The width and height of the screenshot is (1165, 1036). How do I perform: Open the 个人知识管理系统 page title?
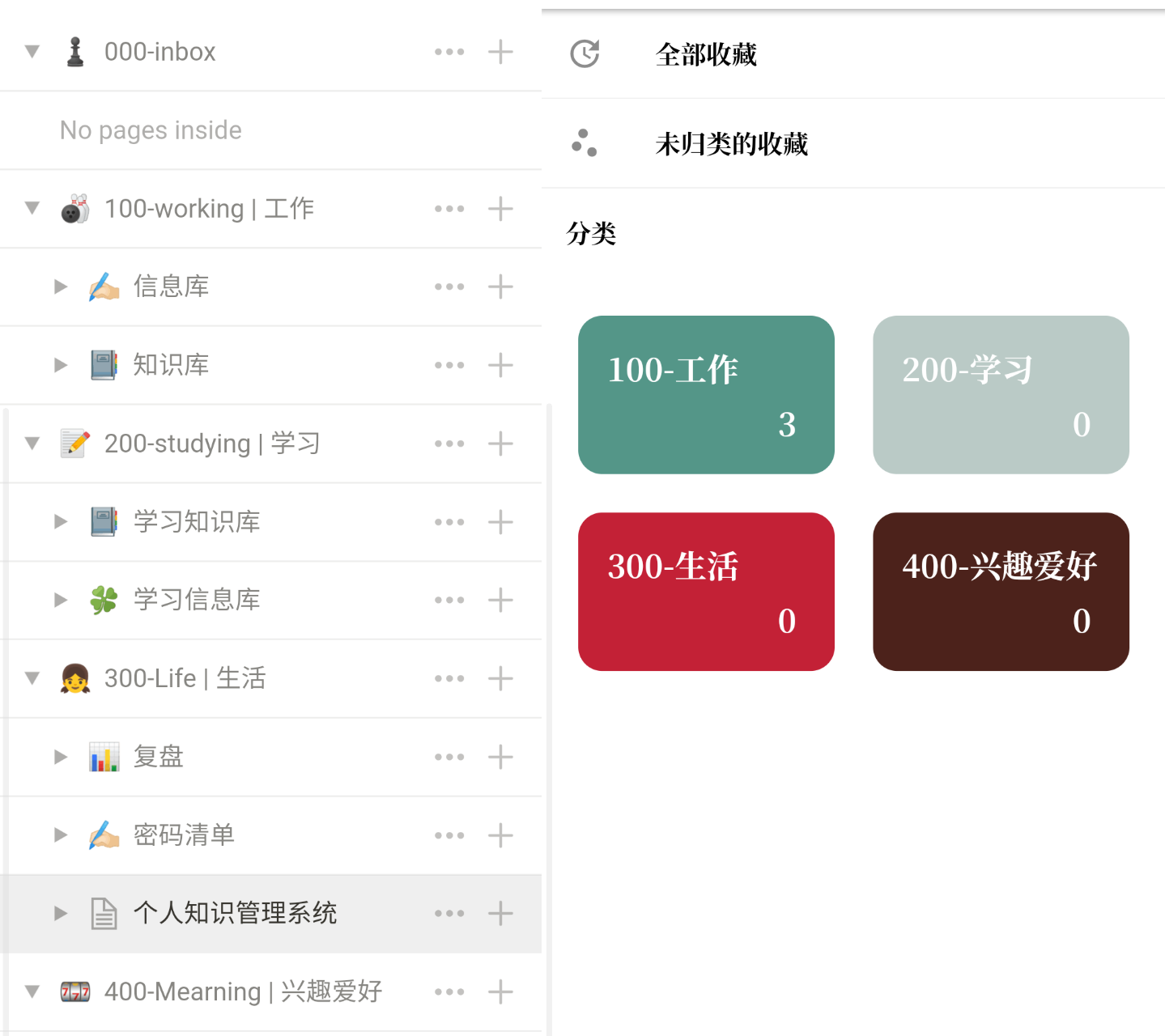[236, 913]
